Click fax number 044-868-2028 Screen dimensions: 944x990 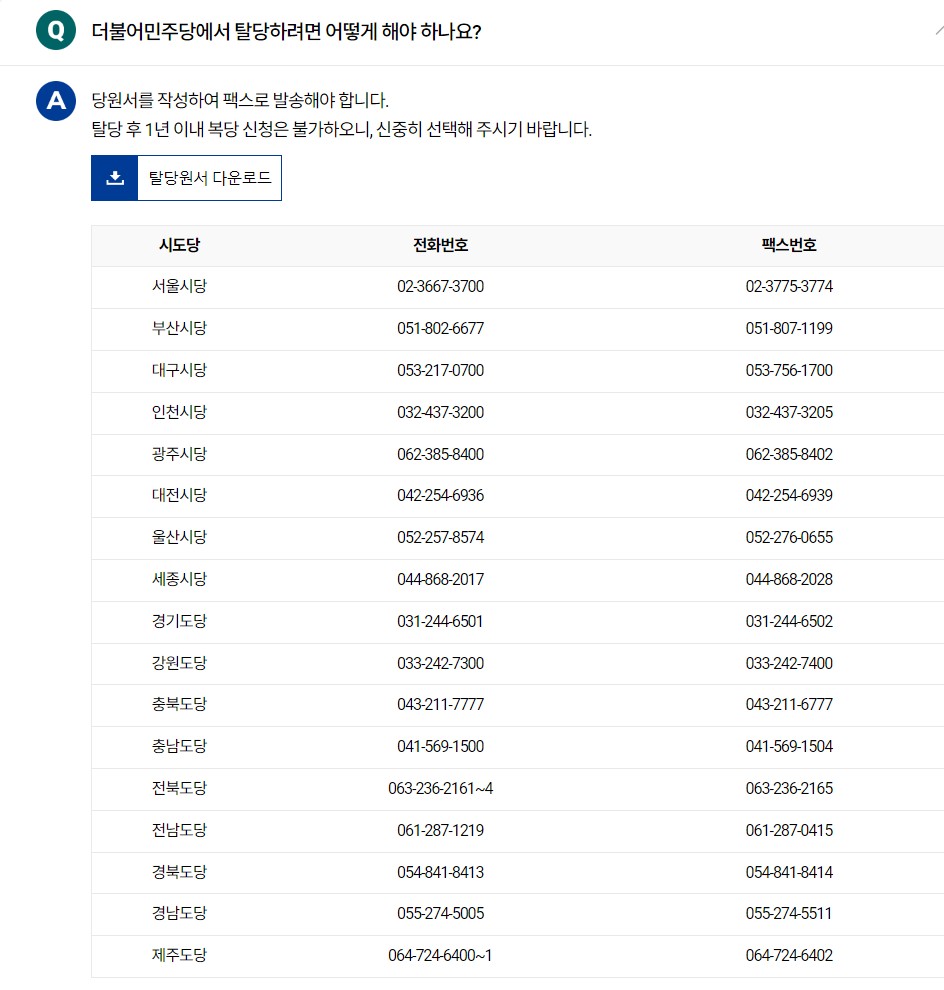789,579
